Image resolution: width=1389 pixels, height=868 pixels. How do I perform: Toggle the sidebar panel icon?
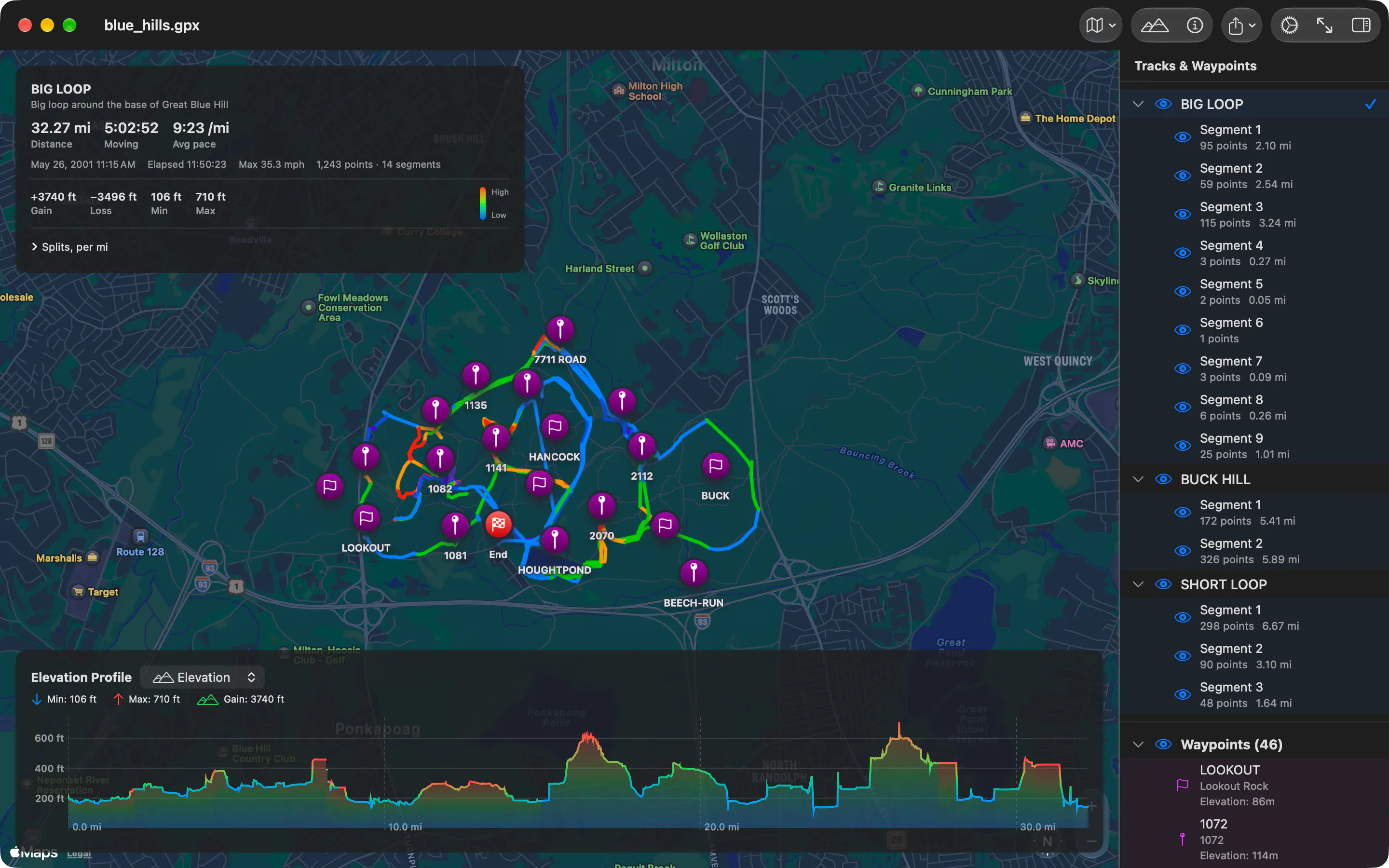[x=1361, y=25]
